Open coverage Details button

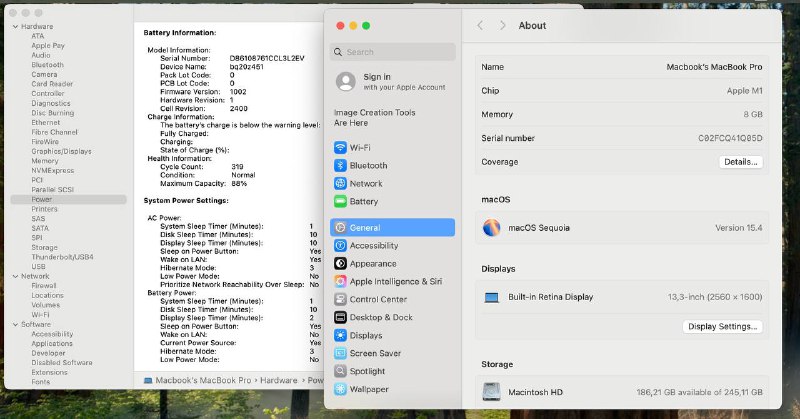[741, 162]
